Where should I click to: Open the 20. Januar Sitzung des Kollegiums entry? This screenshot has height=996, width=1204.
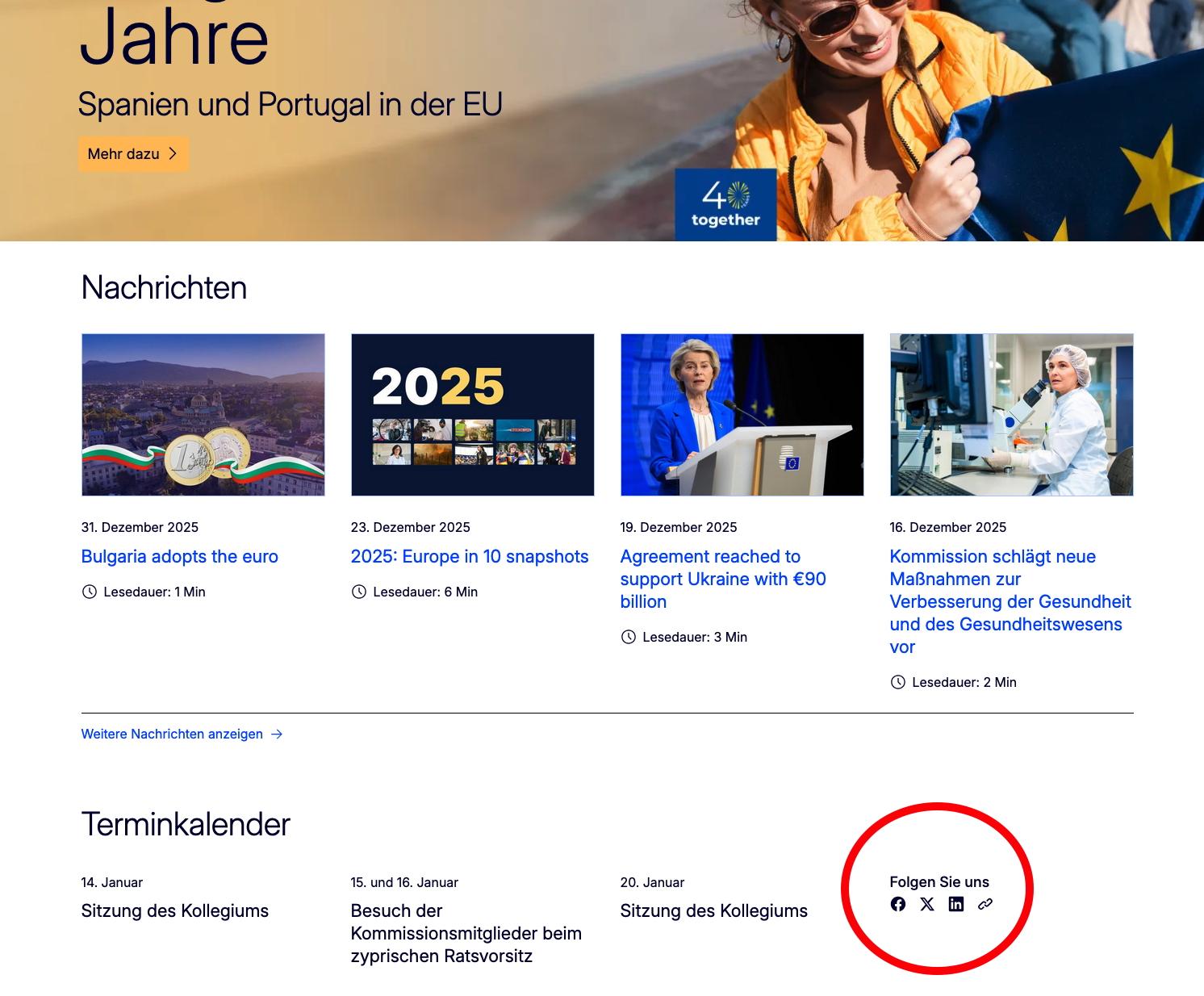(713, 911)
